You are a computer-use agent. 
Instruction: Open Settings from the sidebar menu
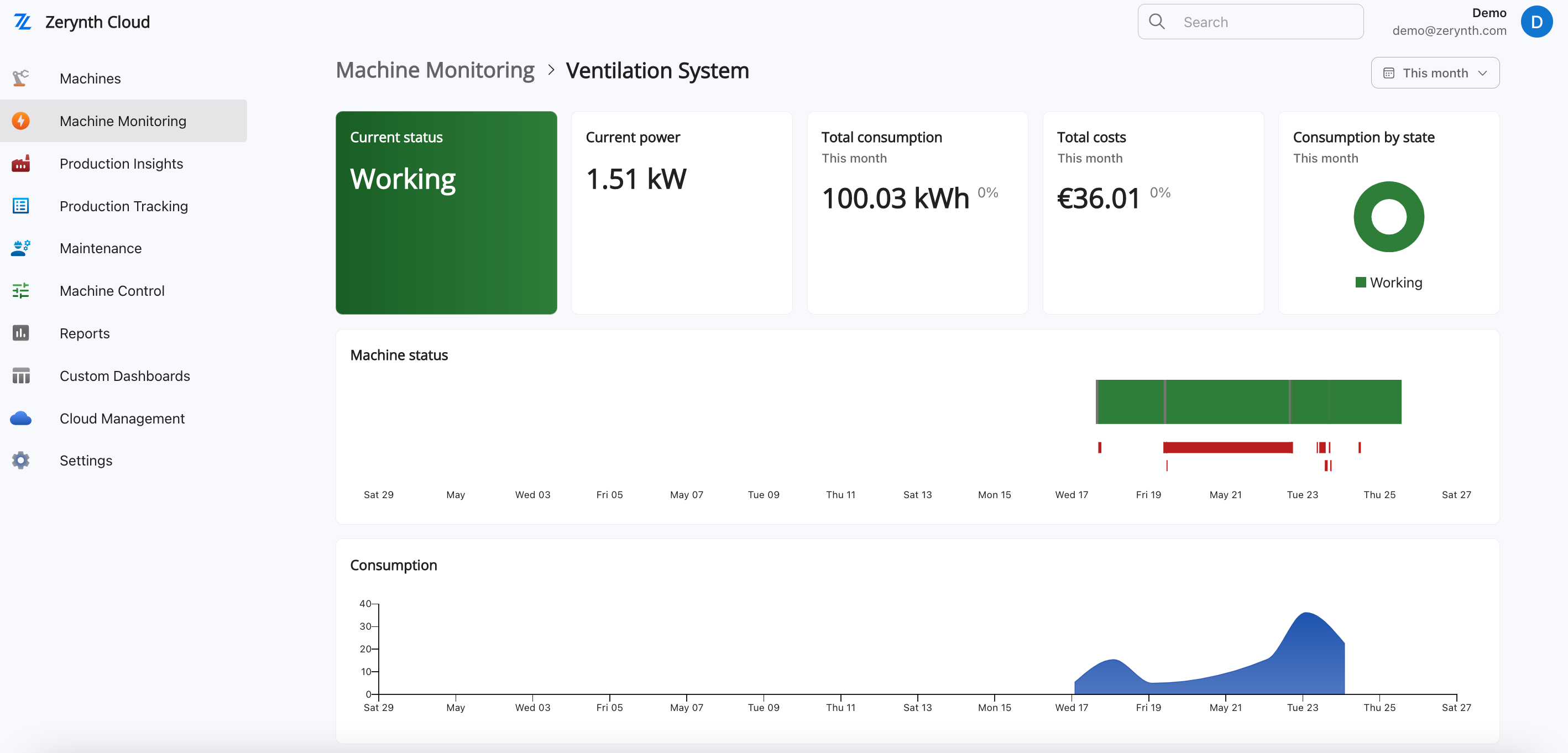coord(86,460)
